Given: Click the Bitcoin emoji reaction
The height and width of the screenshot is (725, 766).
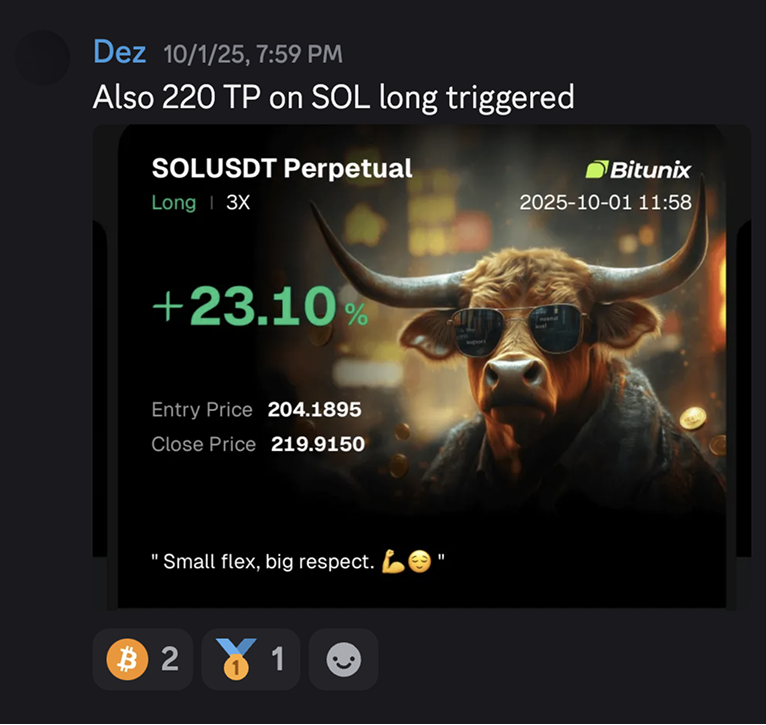Looking at the screenshot, I should pos(142,659).
